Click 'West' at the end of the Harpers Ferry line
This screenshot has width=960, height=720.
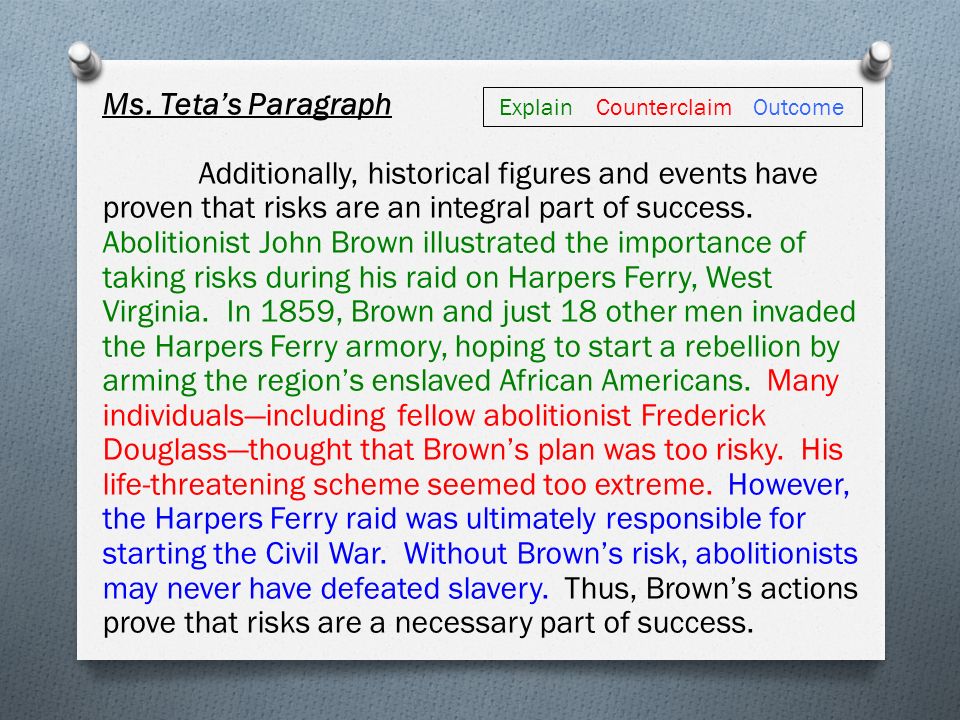pyautogui.click(x=739, y=277)
